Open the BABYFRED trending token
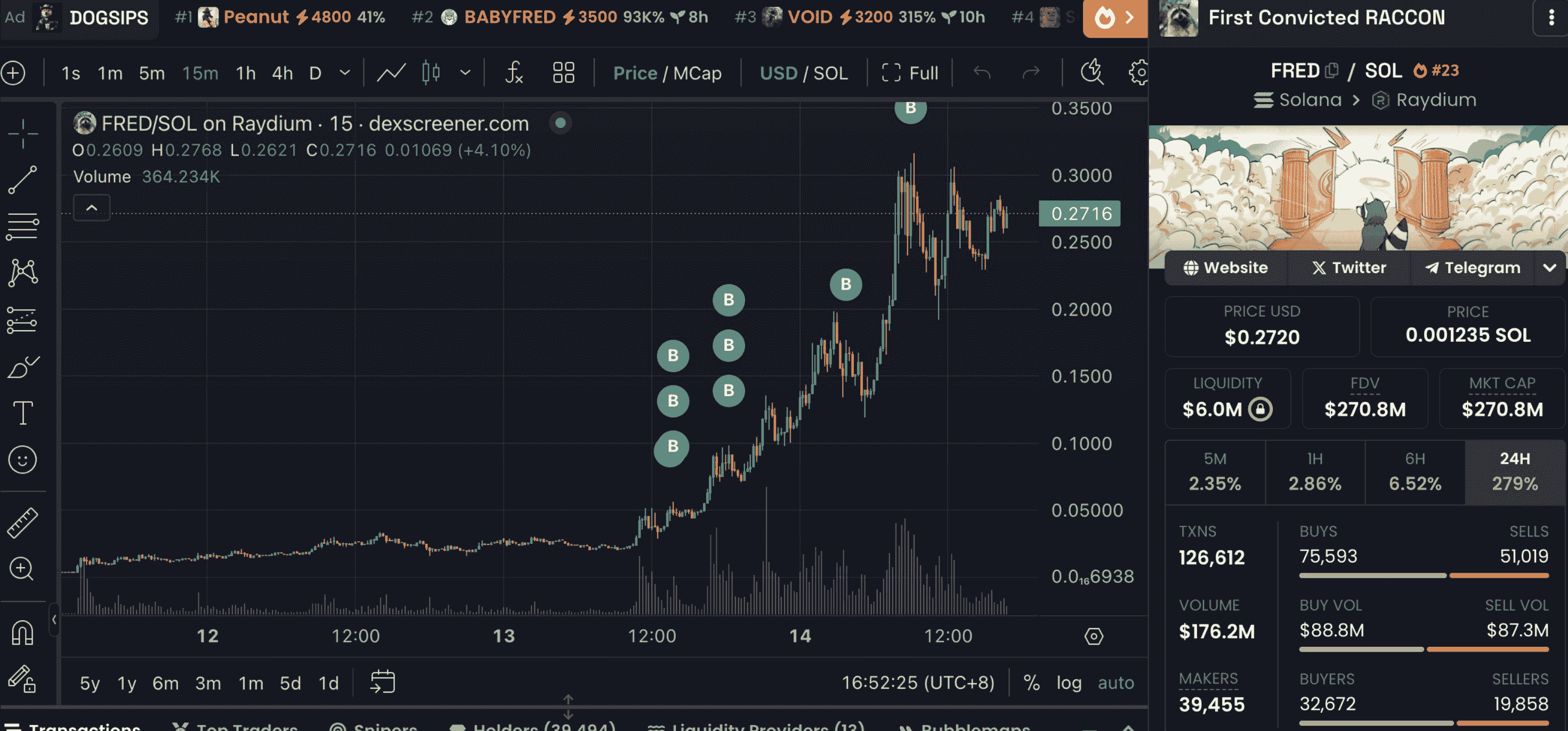The height and width of the screenshot is (731, 1568). [x=560, y=17]
